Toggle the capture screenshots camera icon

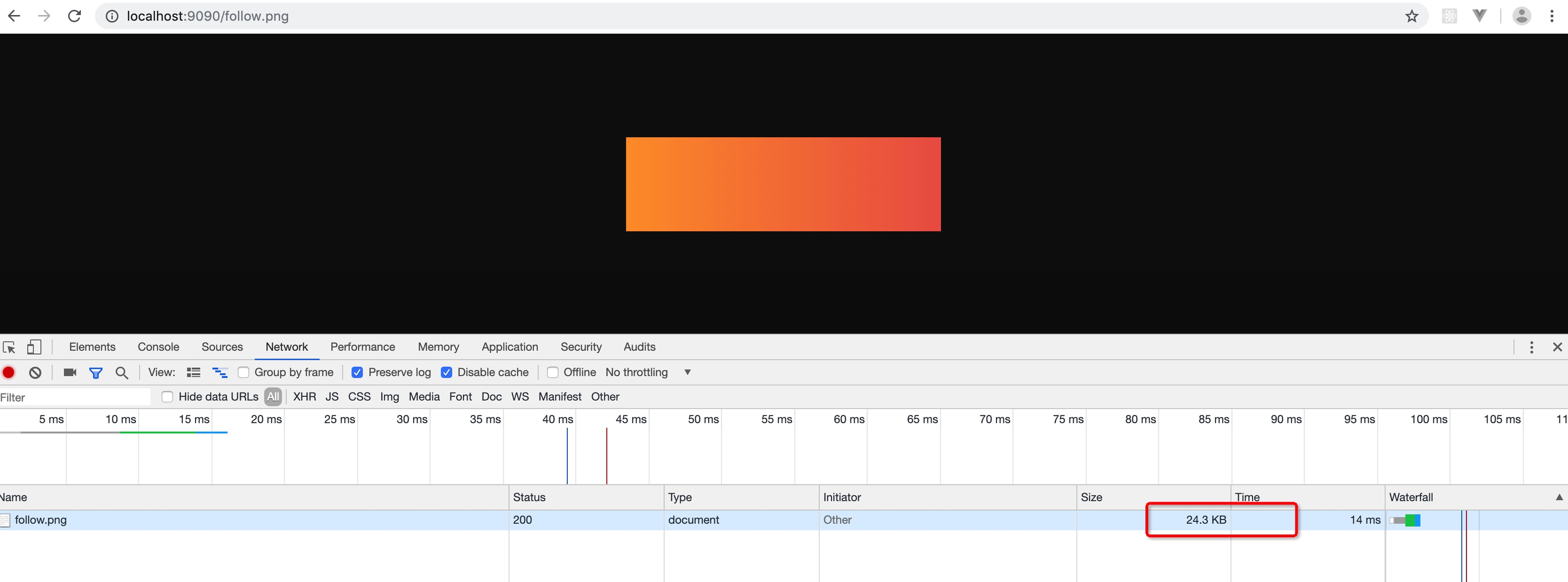pos(70,372)
